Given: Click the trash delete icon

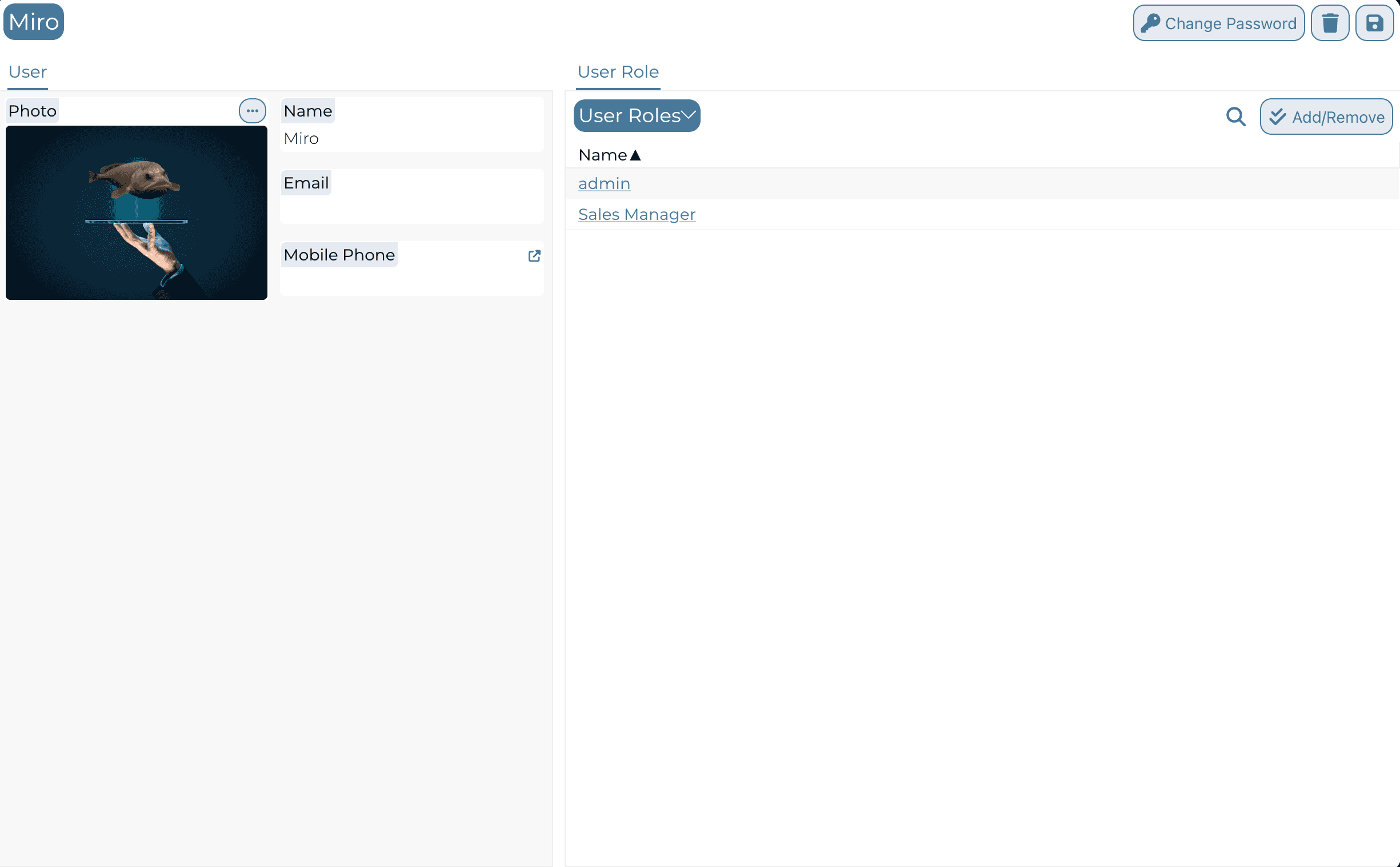Looking at the screenshot, I should (x=1330, y=23).
